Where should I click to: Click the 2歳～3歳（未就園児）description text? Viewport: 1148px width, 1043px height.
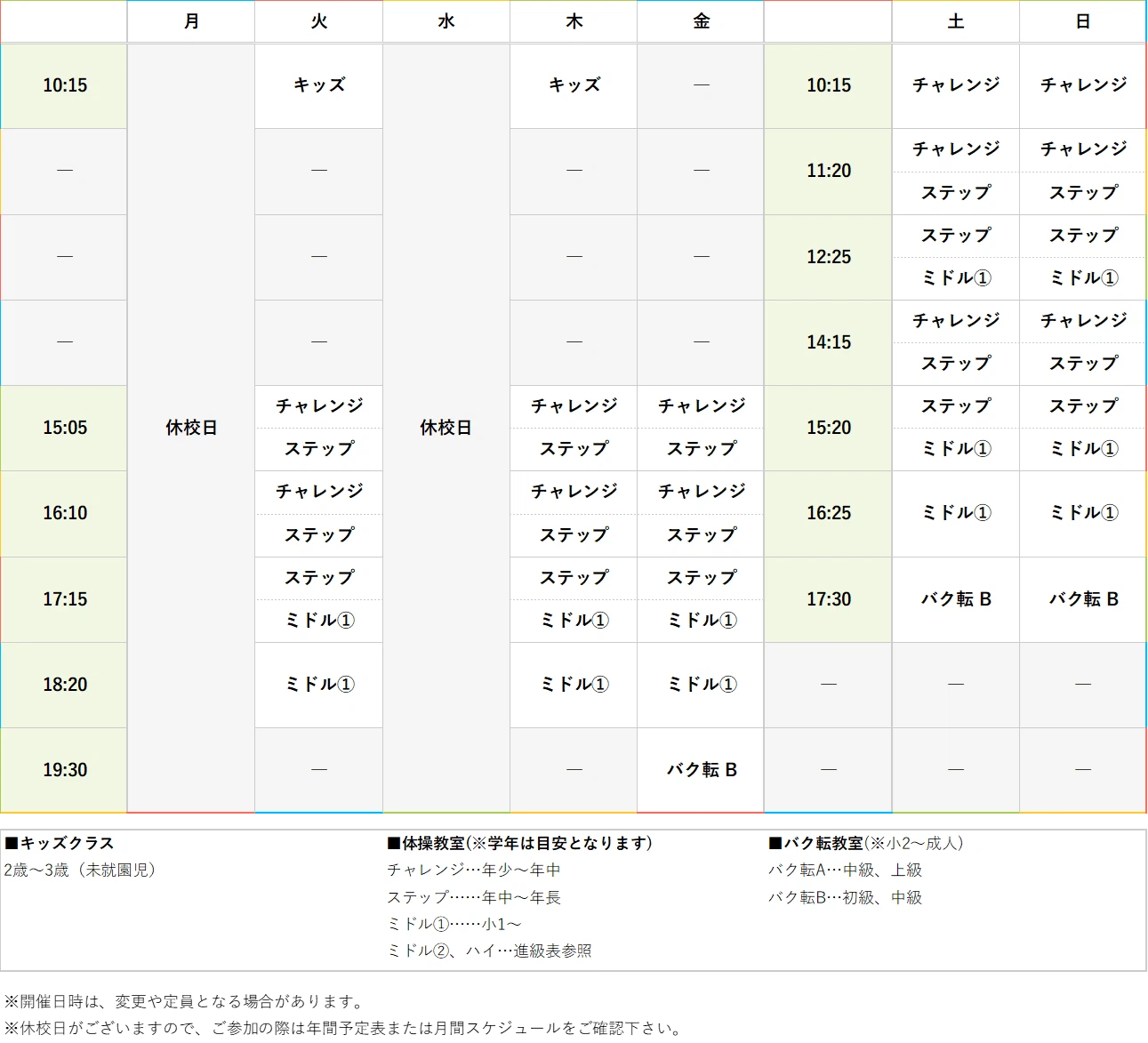coord(80,871)
